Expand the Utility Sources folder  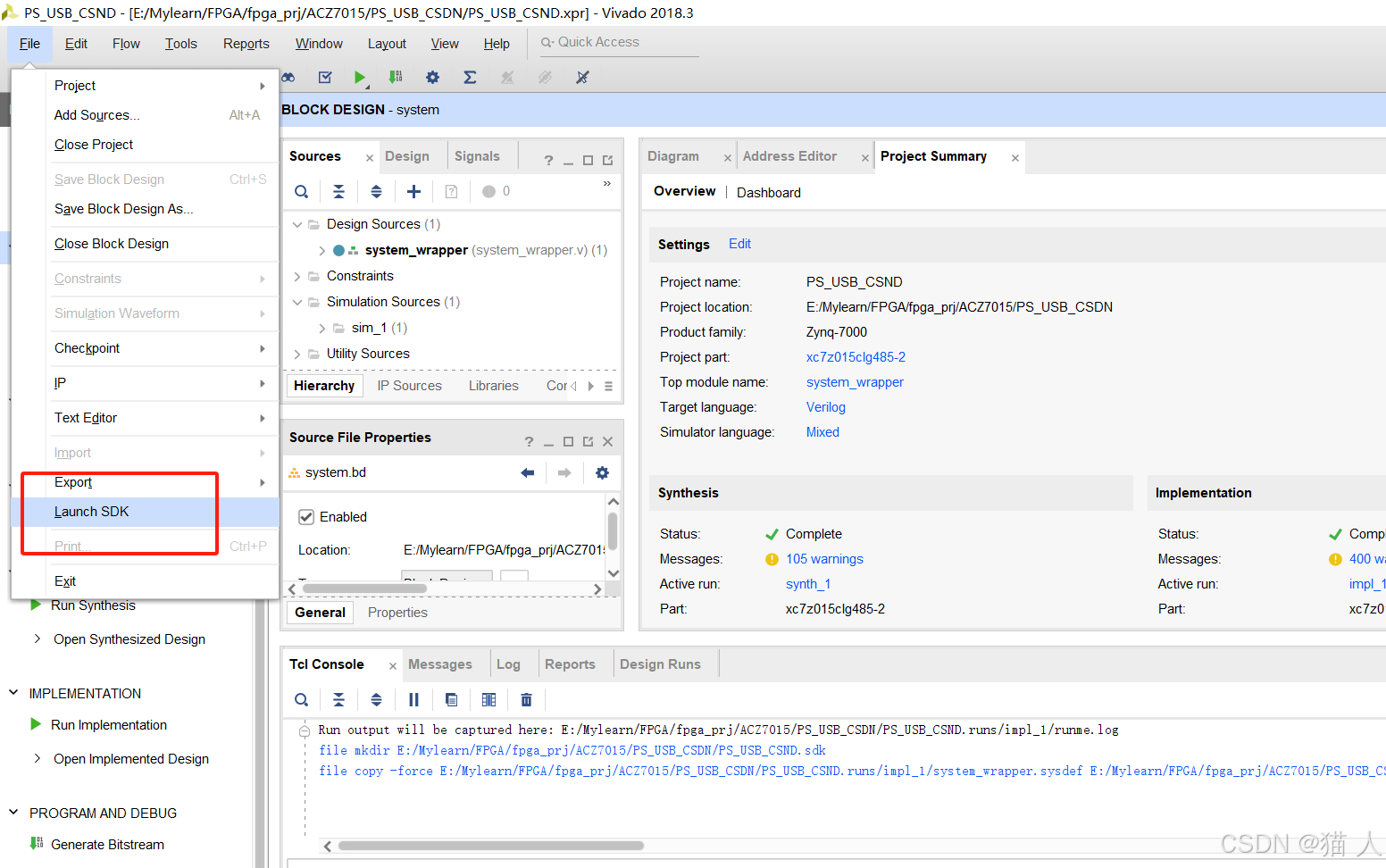point(297,355)
